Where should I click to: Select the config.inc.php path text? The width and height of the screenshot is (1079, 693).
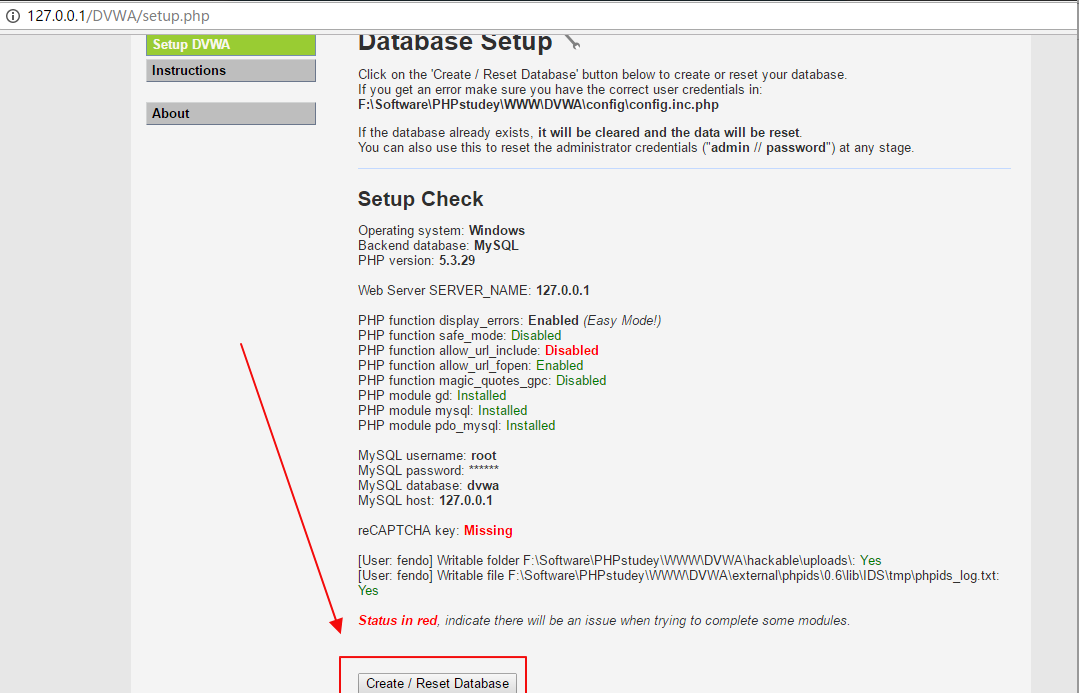(x=538, y=105)
